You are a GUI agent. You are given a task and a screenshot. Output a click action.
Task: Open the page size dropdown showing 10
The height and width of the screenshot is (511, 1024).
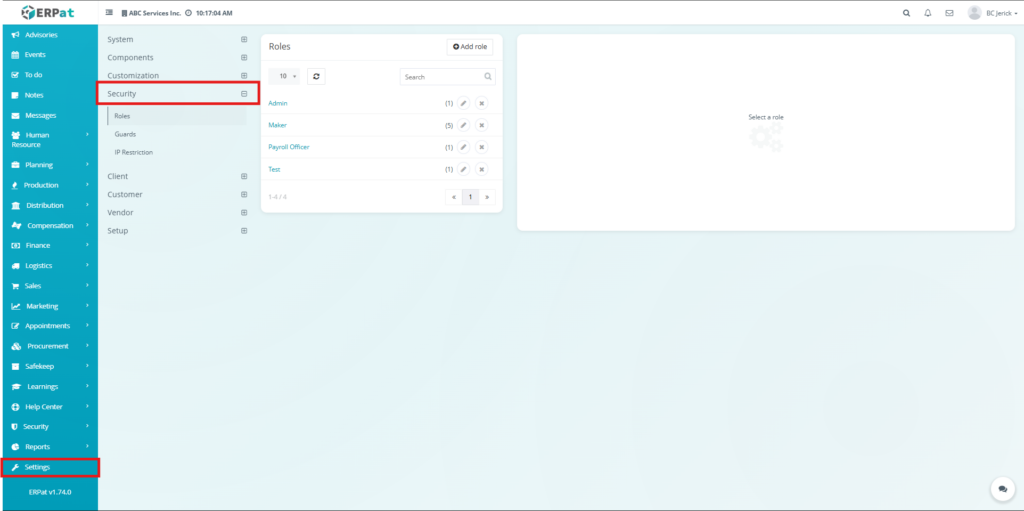[284, 76]
